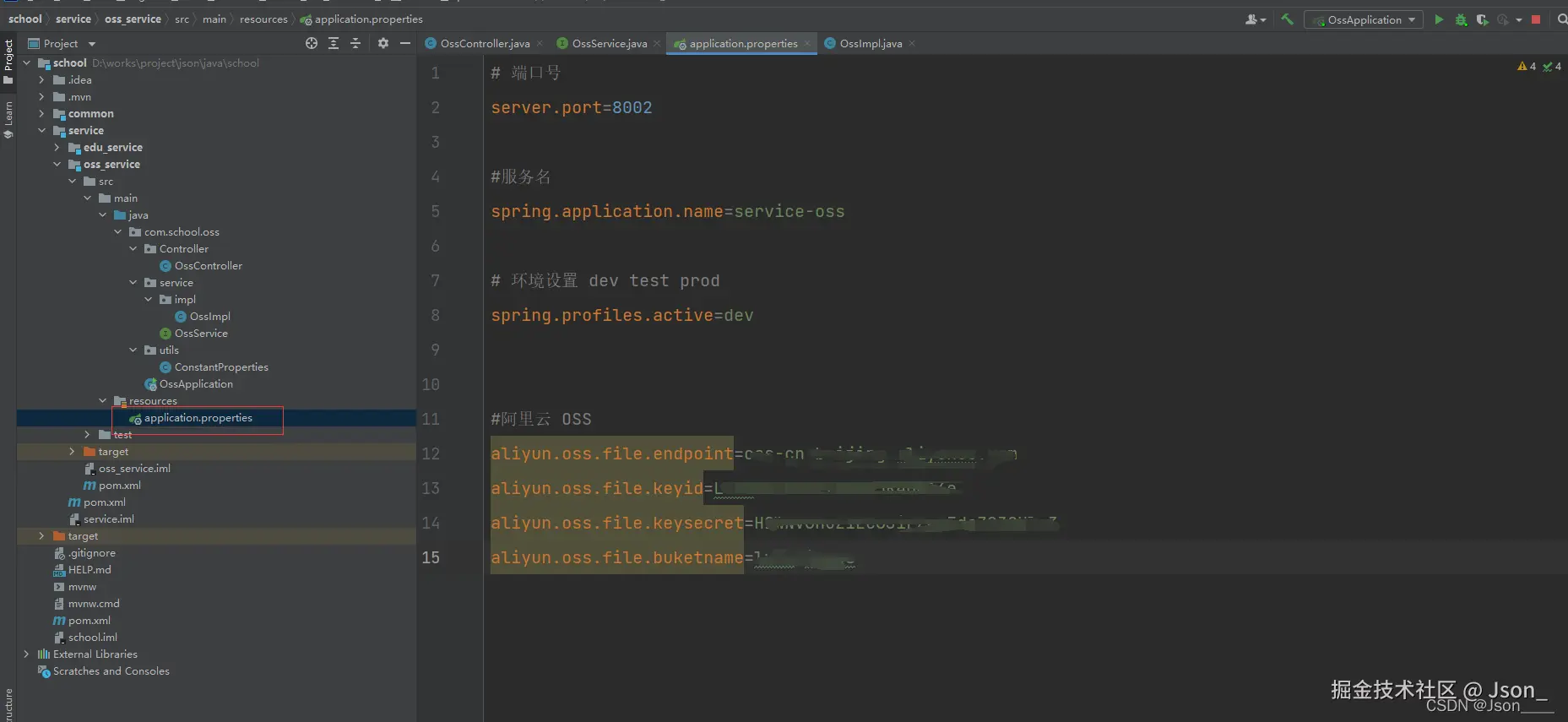Place cursor on spring.profiles.active=dev line

[x=622, y=315]
